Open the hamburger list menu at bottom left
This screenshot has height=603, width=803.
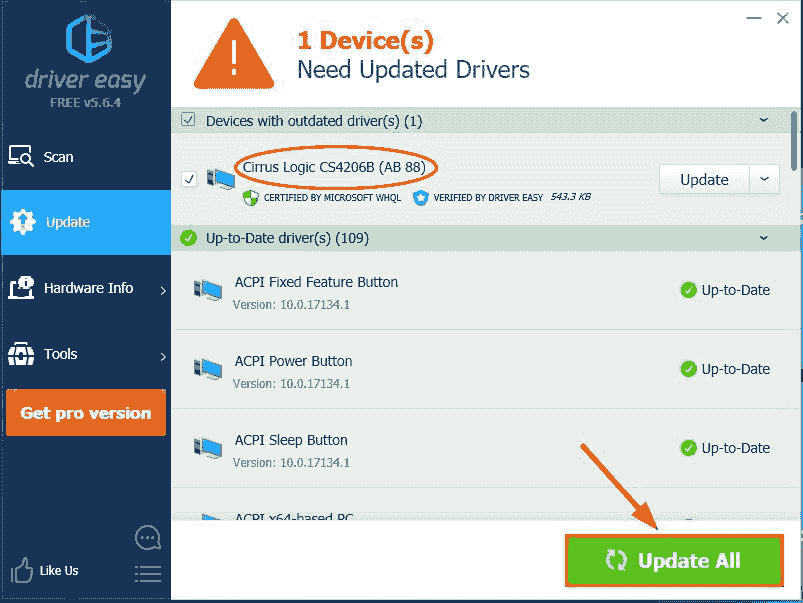click(147, 573)
